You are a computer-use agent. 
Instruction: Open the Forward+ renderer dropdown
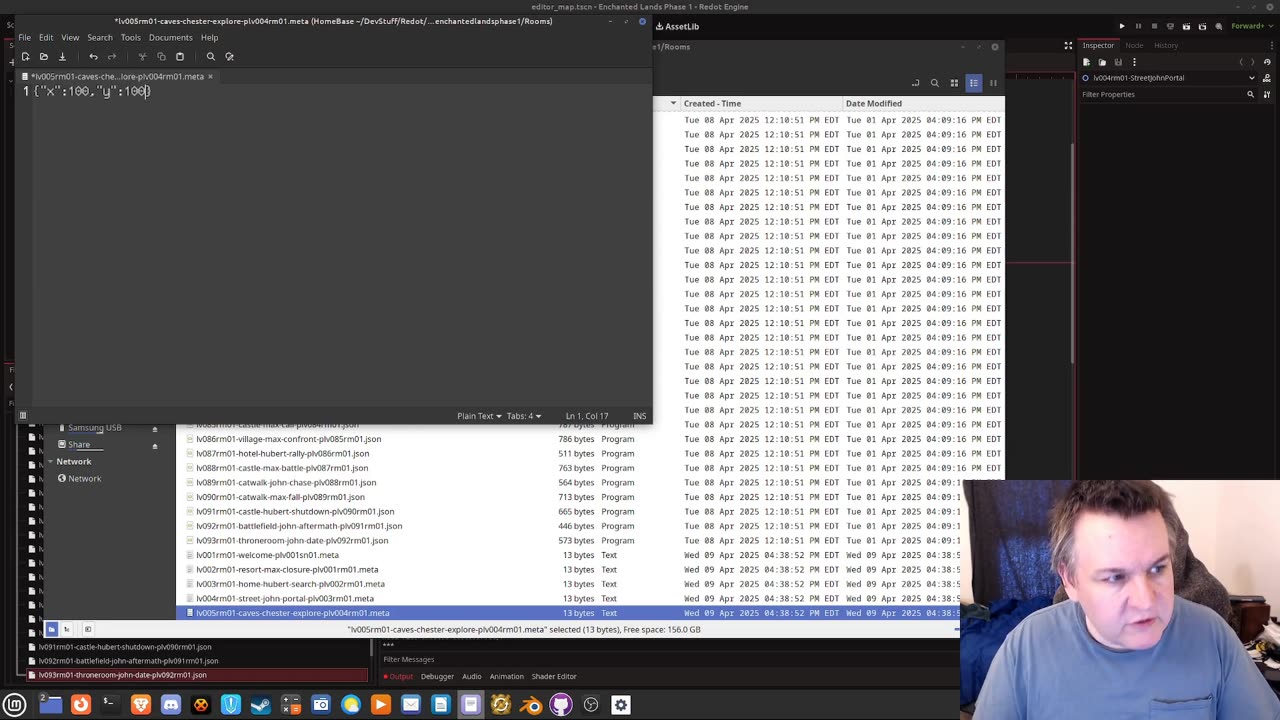pos(1250,26)
